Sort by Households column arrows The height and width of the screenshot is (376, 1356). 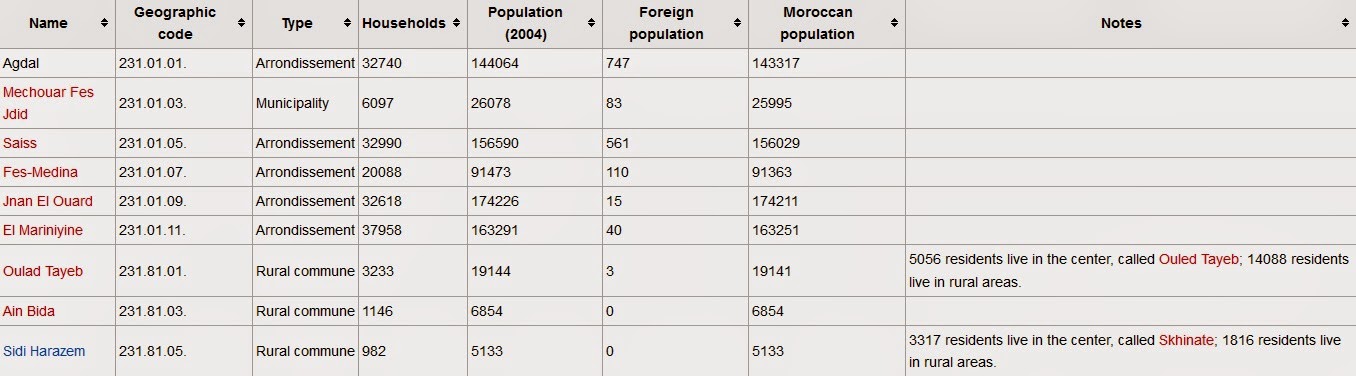(456, 23)
